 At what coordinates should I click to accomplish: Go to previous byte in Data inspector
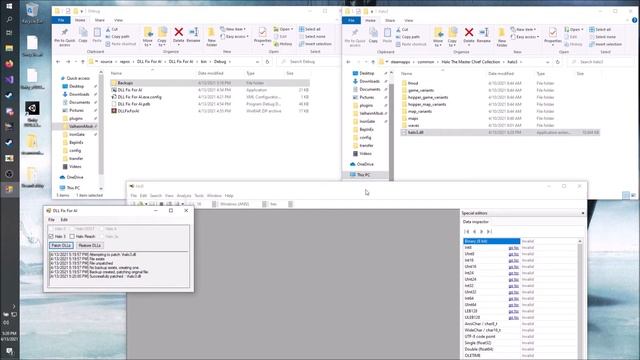474,231
